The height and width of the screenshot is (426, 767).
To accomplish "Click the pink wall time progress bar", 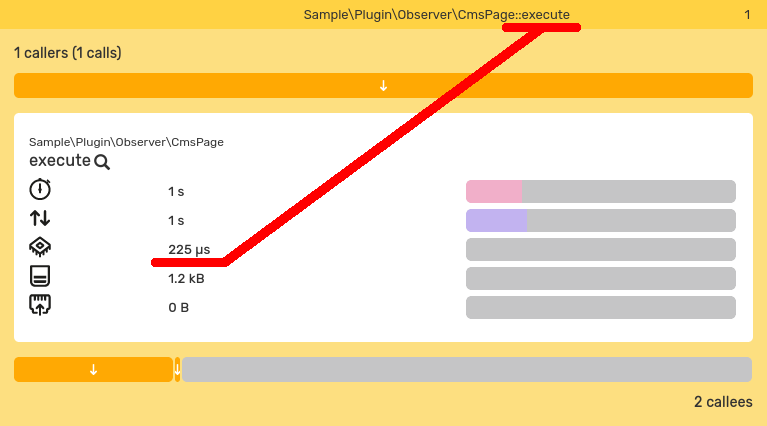I will tap(601, 191).
